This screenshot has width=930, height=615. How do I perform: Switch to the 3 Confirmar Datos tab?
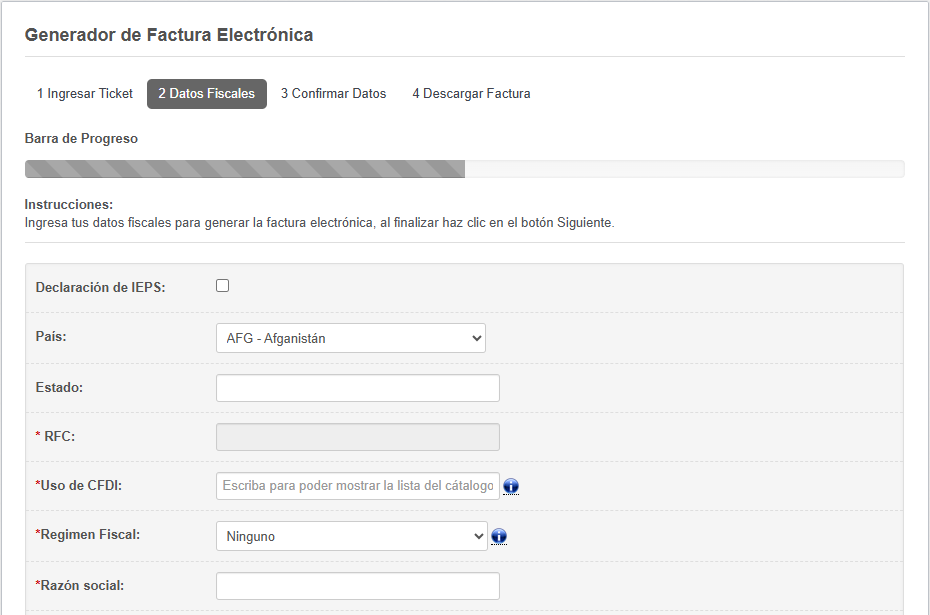[333, 94]
